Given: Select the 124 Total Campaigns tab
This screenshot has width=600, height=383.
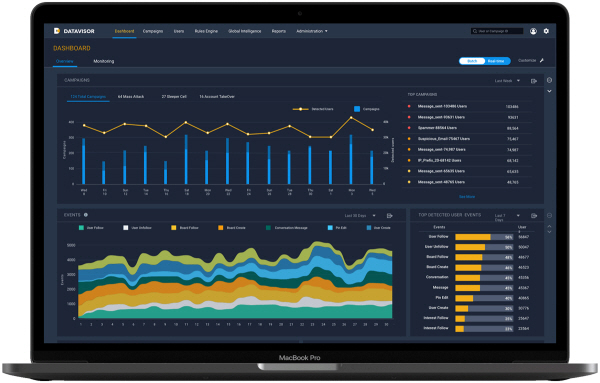Looking at the screenshot, I should (x=88, y=96).
